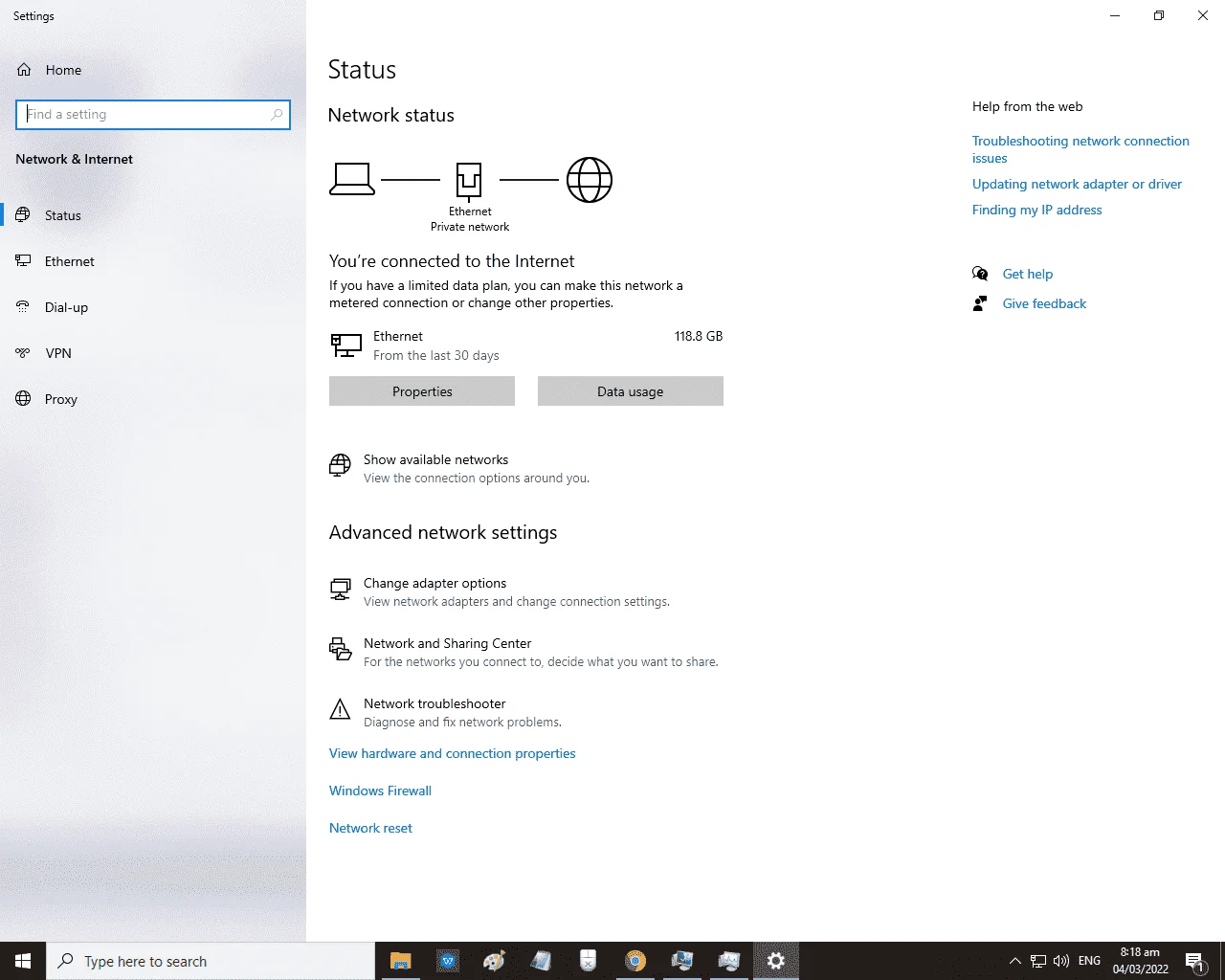Show hidden icons in the system tray
The height and width of the screenshot is (980, 1225).
[1015, 961]
